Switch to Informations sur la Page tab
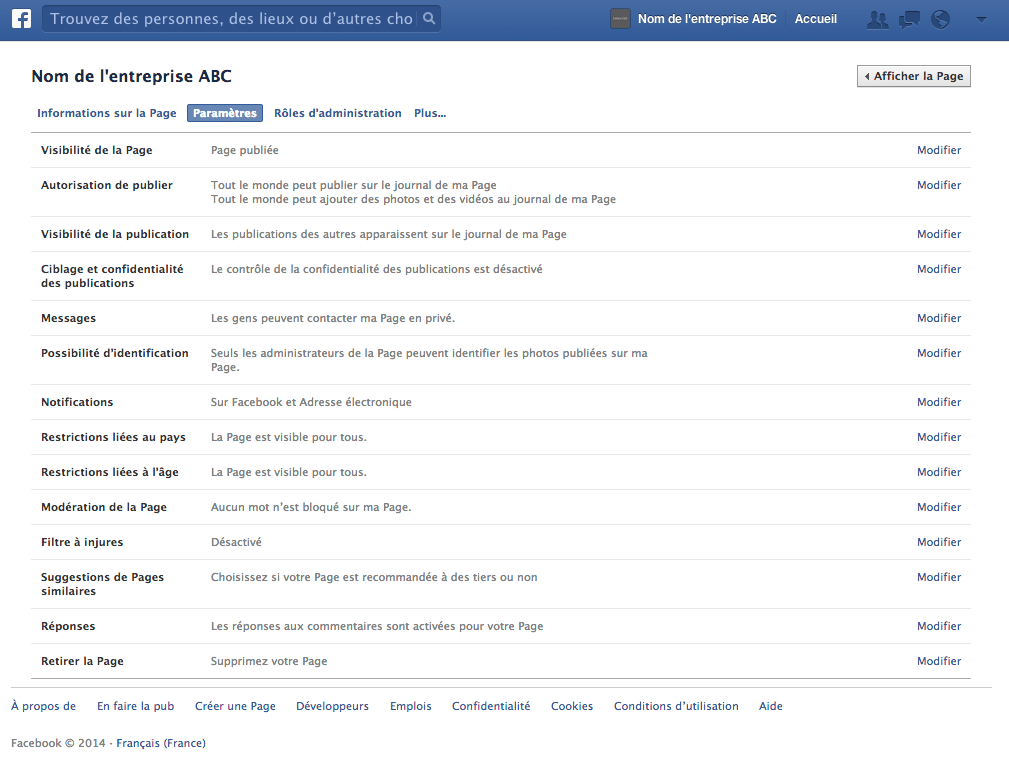The width and height of the screenshot is (1009, 758). [107, 113]
